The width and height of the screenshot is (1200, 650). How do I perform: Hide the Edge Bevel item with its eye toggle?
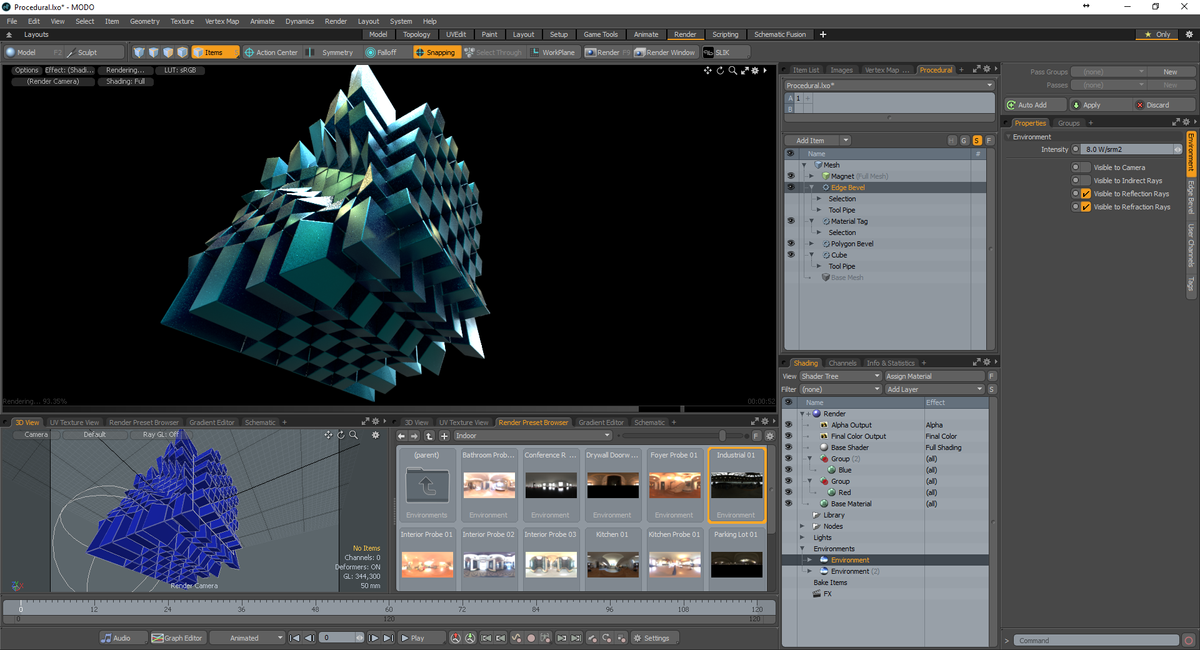pyautogui.click(x=791, y=187)
